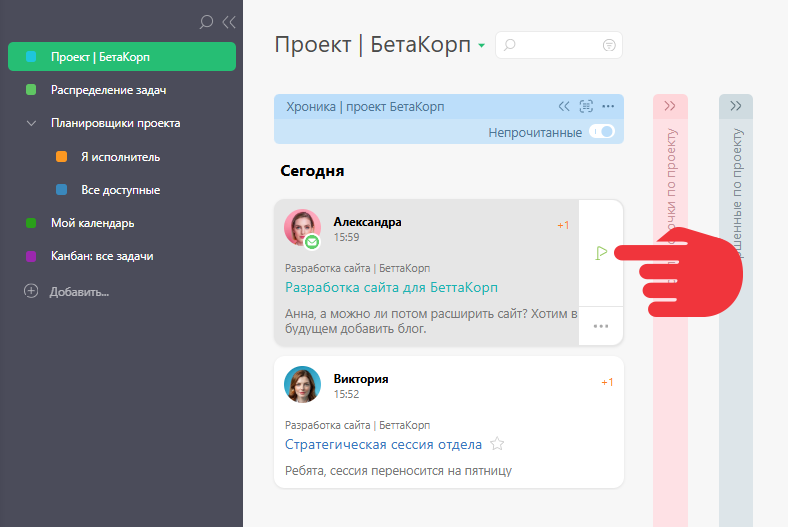Click the message text starting with Анна, а можно
Viewport: 788px width, 527px height.
[x=431, y=321]
